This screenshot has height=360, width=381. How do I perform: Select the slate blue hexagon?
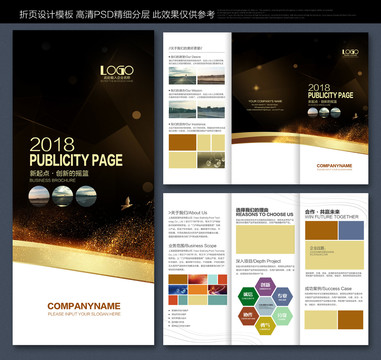[x=282, y=296]
